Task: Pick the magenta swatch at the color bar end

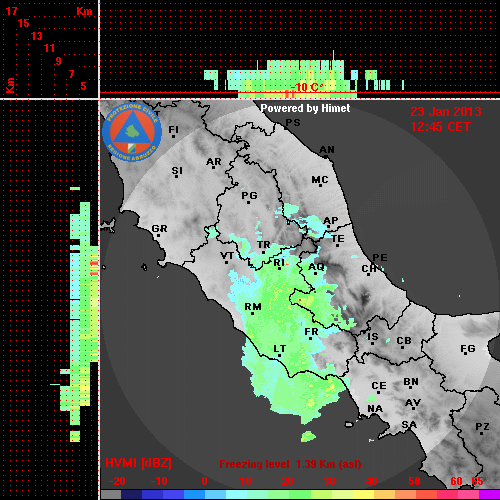Action: click(489, 494)
